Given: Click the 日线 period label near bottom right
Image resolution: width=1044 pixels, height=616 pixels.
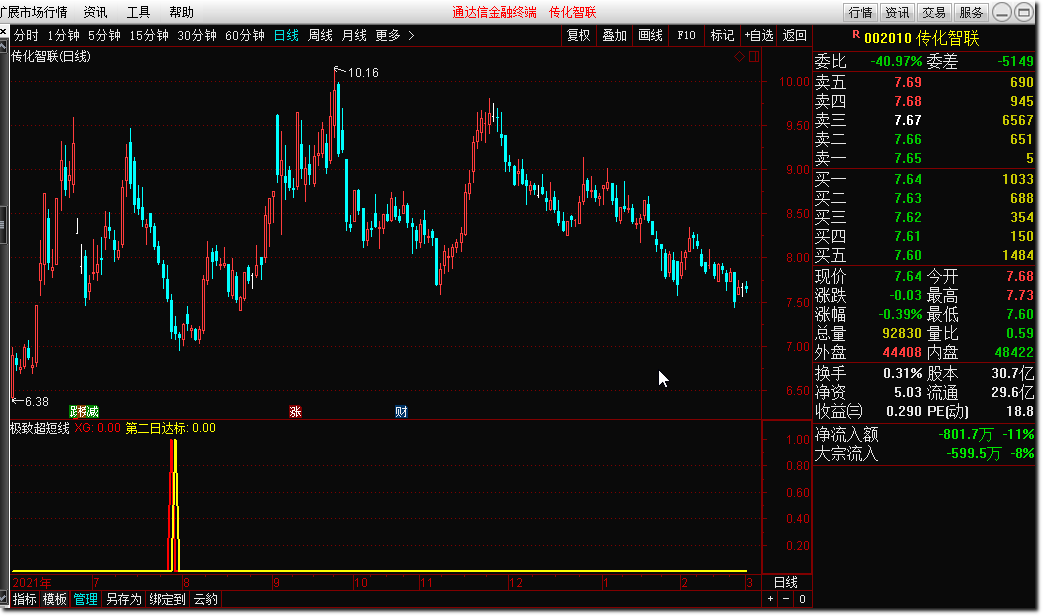Looking at the screenshot, I should point(786,582).
